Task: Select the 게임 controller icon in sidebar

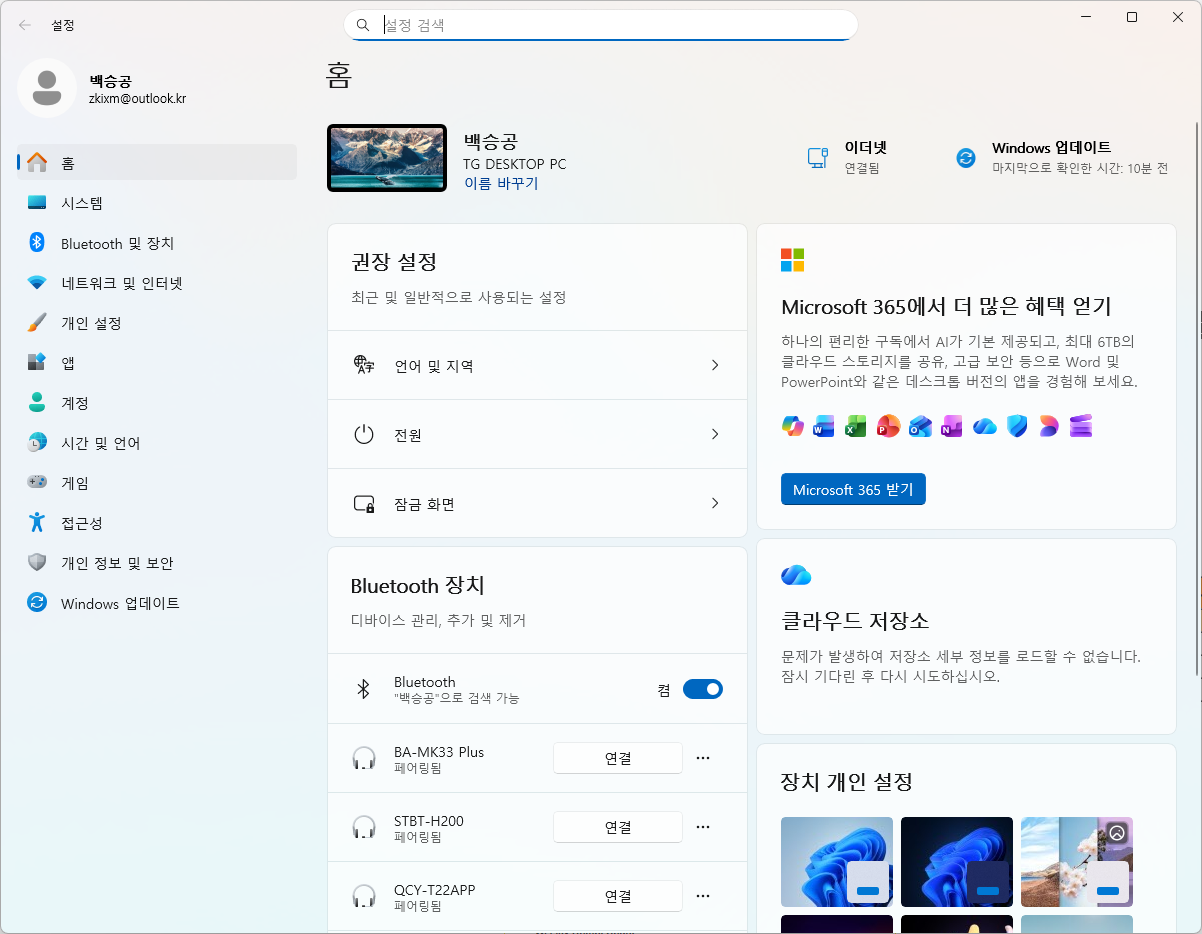Action: pyautogui.click(x=37, y=483)
